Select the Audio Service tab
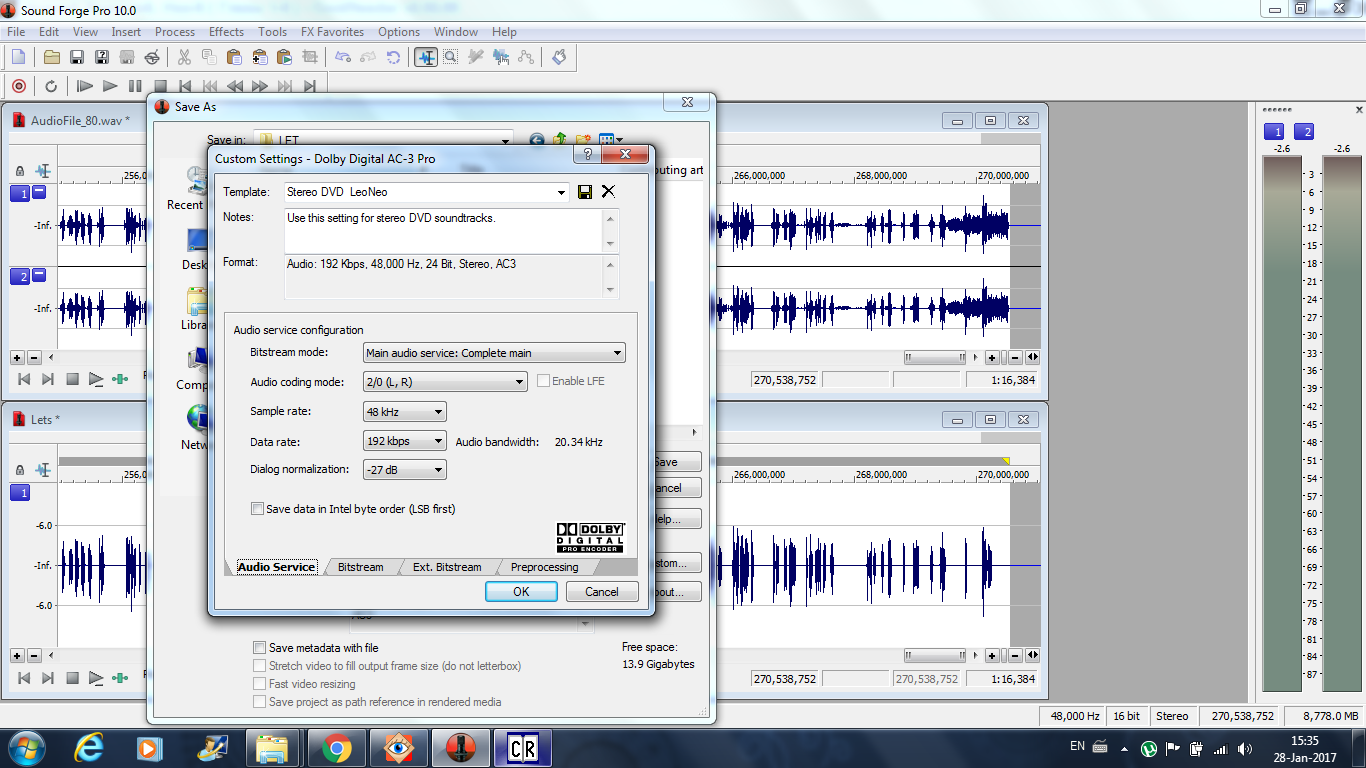The image size is (1366, 768). [x=276, y=567]
